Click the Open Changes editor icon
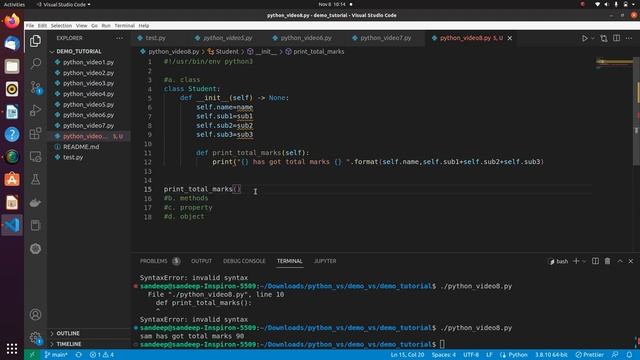The height and width of the screenshot is (360, 640). point(604,38)
